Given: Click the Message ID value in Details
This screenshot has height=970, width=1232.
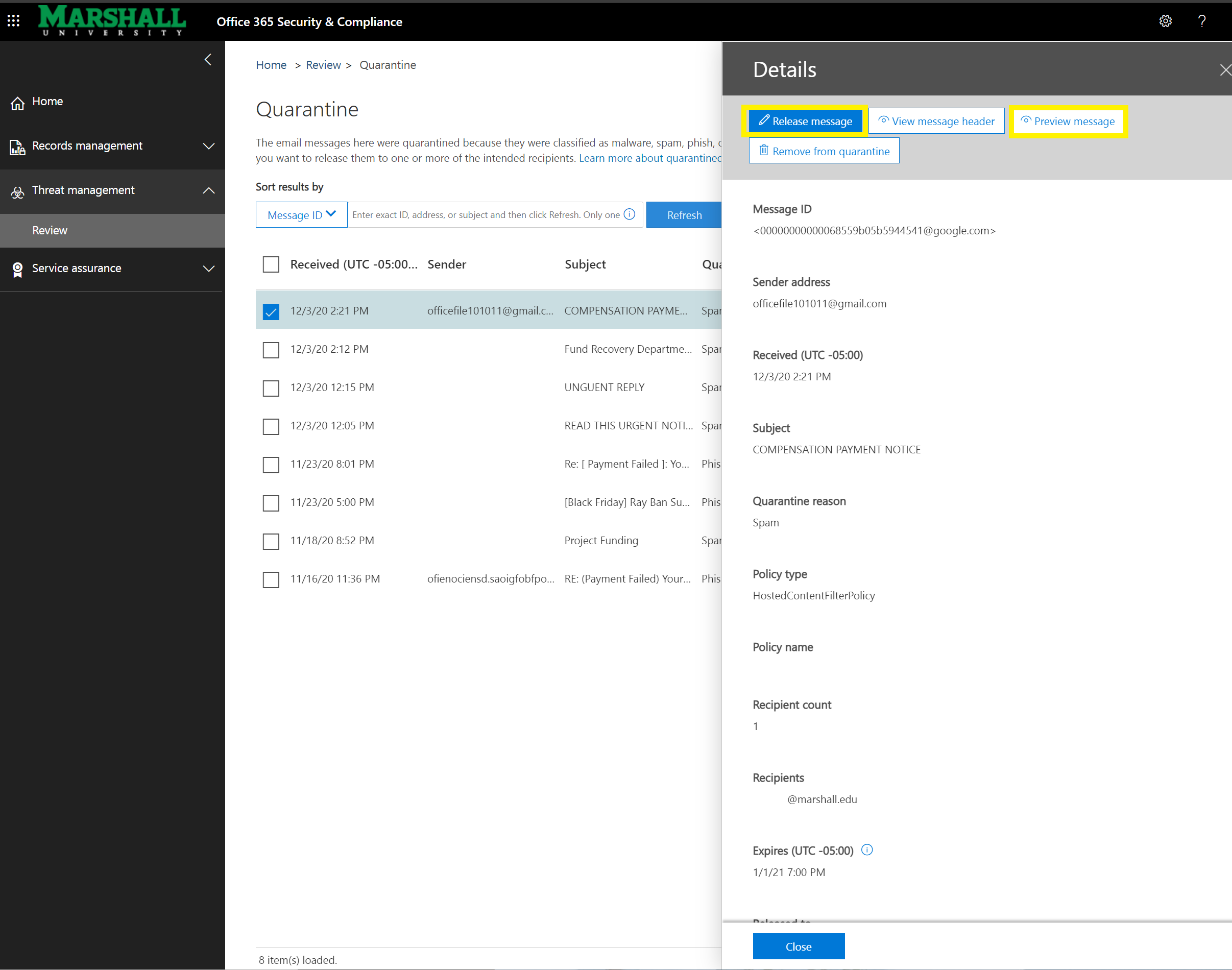Looking at the screenshot, I should click(x=874, y=231).
